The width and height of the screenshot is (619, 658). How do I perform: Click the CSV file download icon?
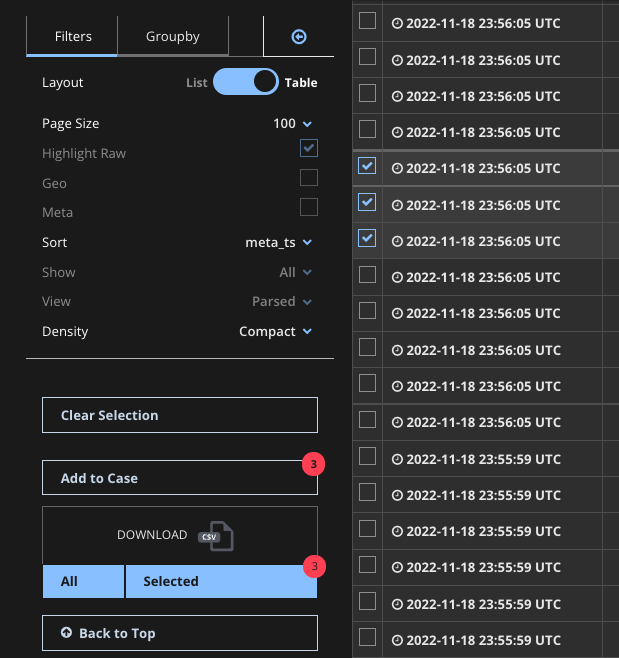[216, 536]
